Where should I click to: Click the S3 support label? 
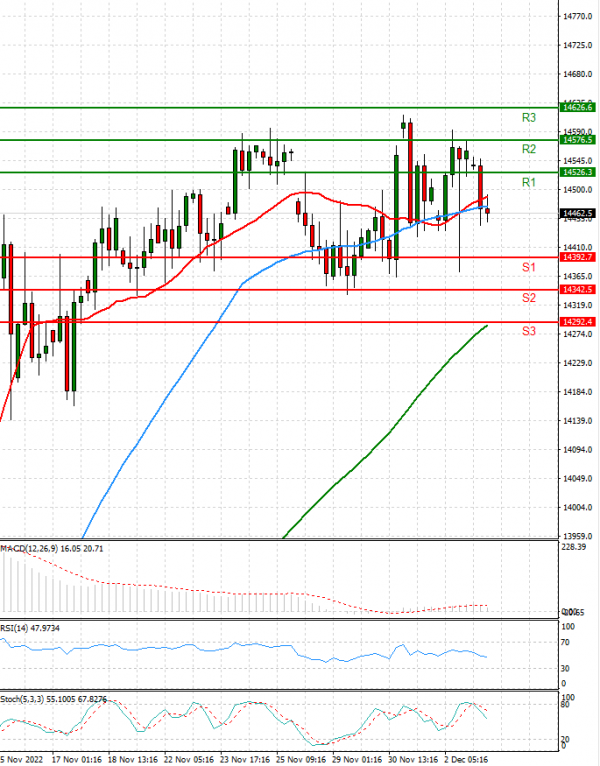point(529,331)
